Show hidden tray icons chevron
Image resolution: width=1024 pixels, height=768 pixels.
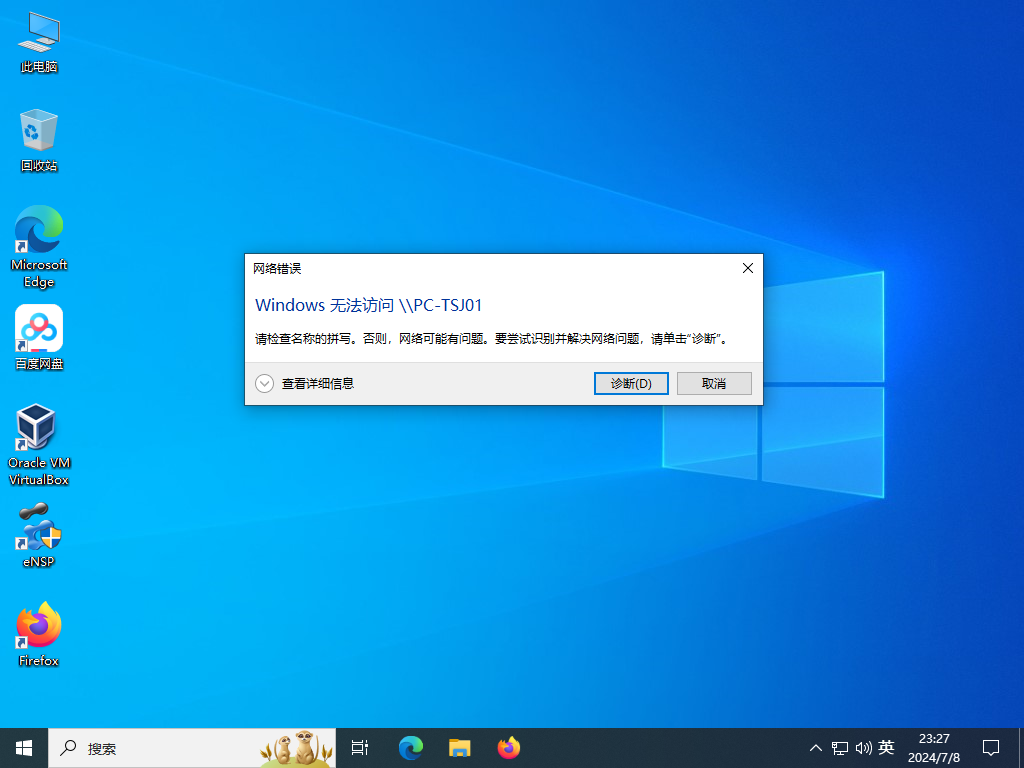tap(816, 748)
